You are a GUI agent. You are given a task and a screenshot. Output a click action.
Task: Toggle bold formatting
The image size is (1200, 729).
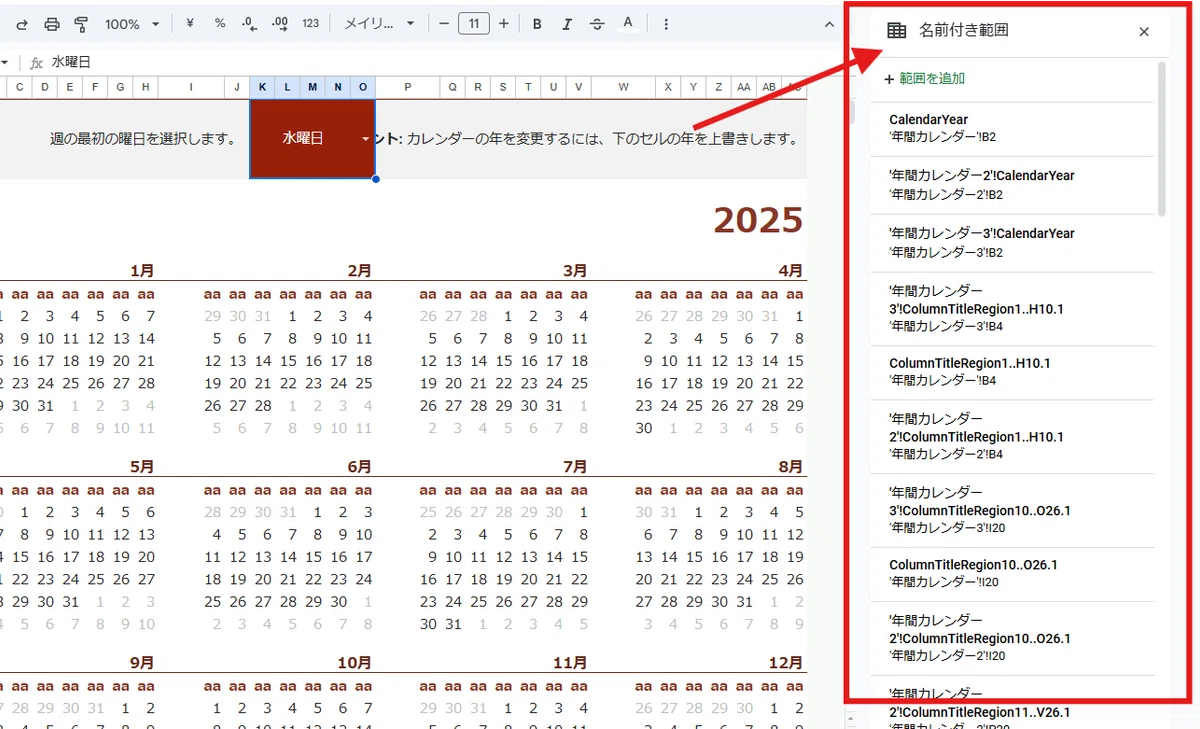click(x=537, y=24)
